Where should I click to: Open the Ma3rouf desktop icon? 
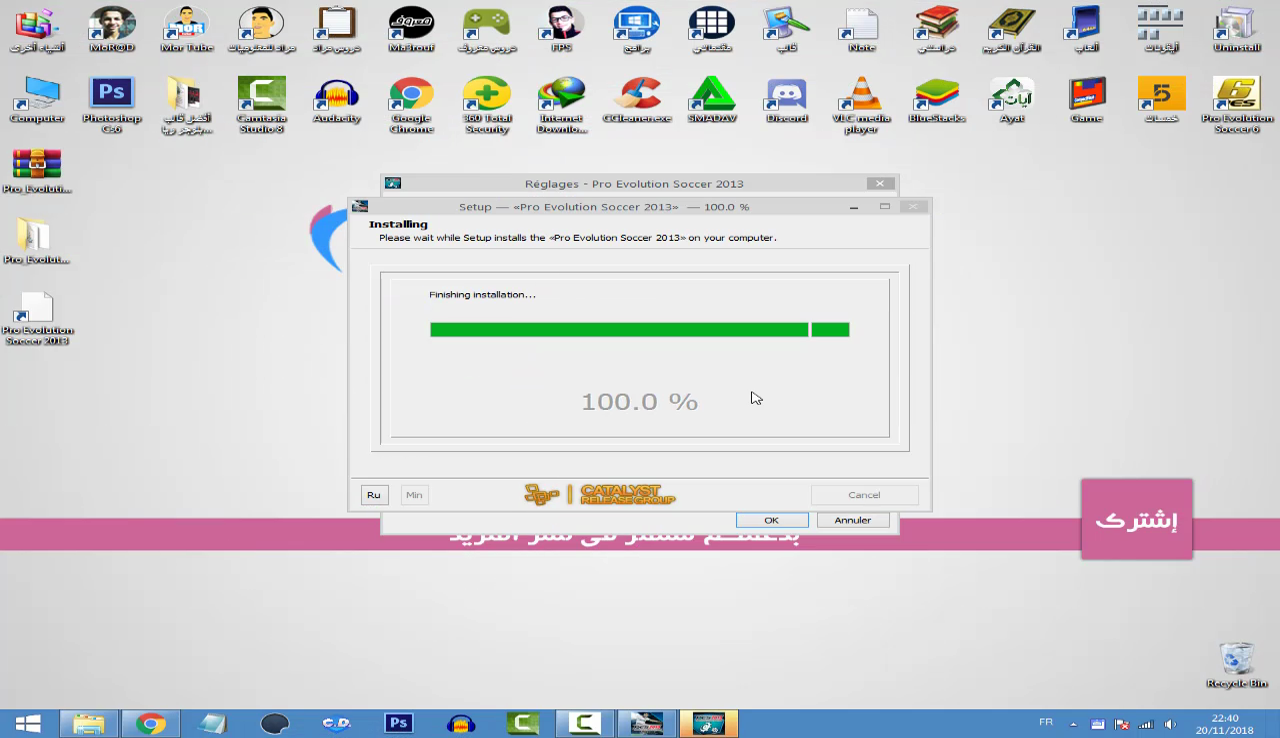click(411, 30)
